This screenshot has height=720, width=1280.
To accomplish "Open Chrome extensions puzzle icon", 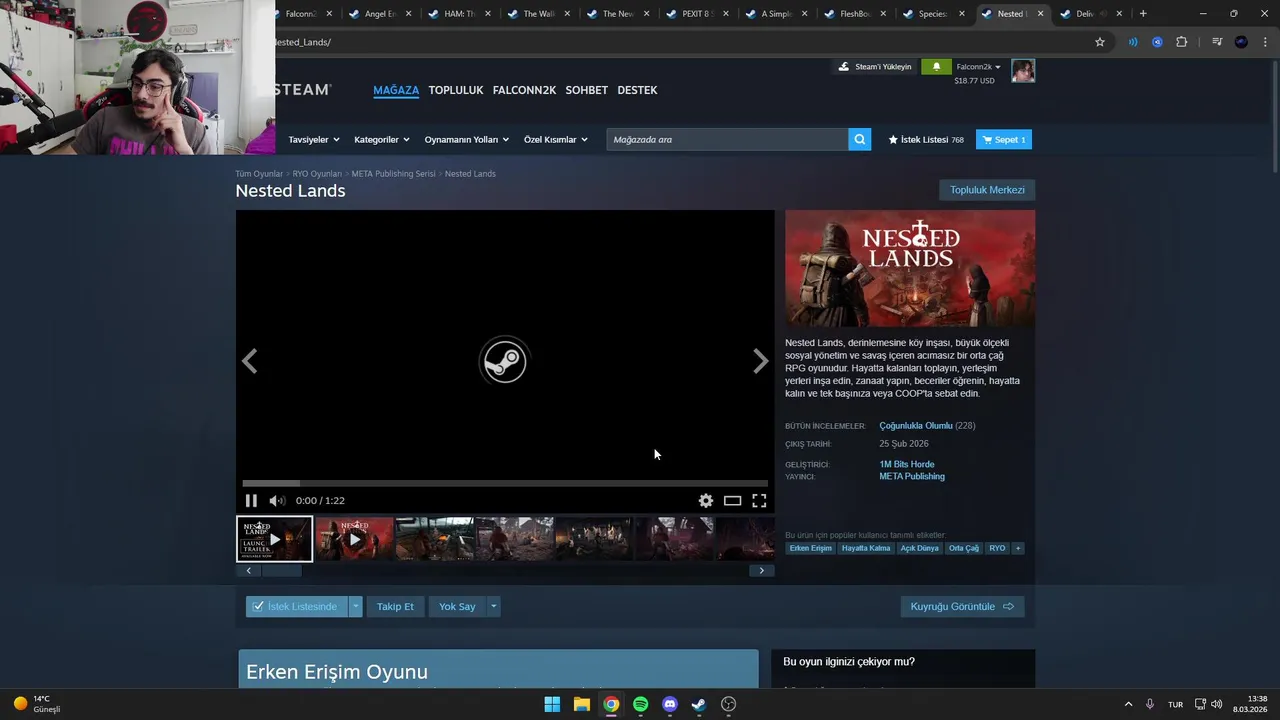I will point(1182,42).
